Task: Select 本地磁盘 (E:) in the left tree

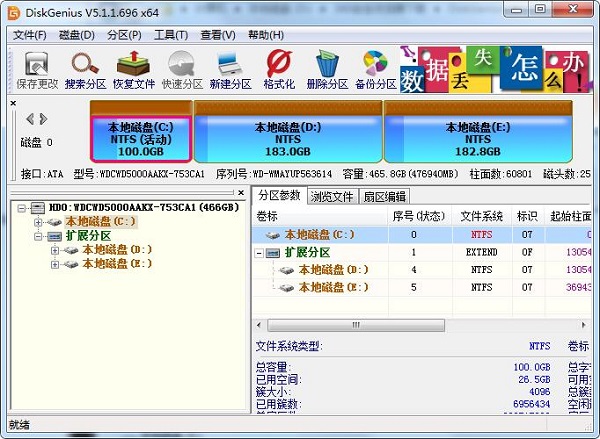Action: click(x=117, y=264)
